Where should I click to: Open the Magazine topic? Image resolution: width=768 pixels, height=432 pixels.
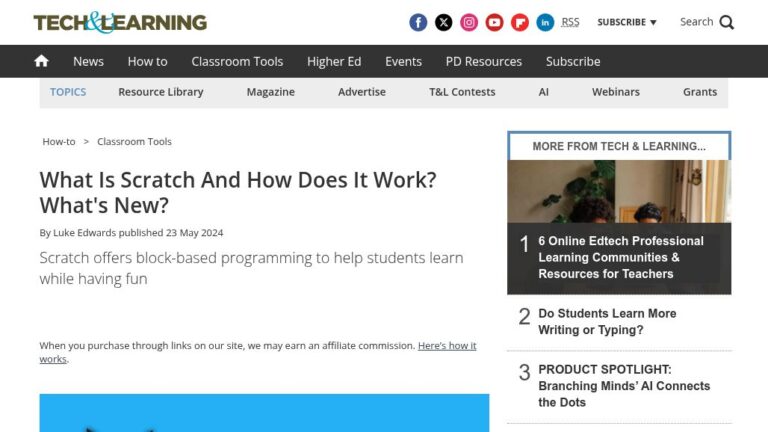pos(270,92)
